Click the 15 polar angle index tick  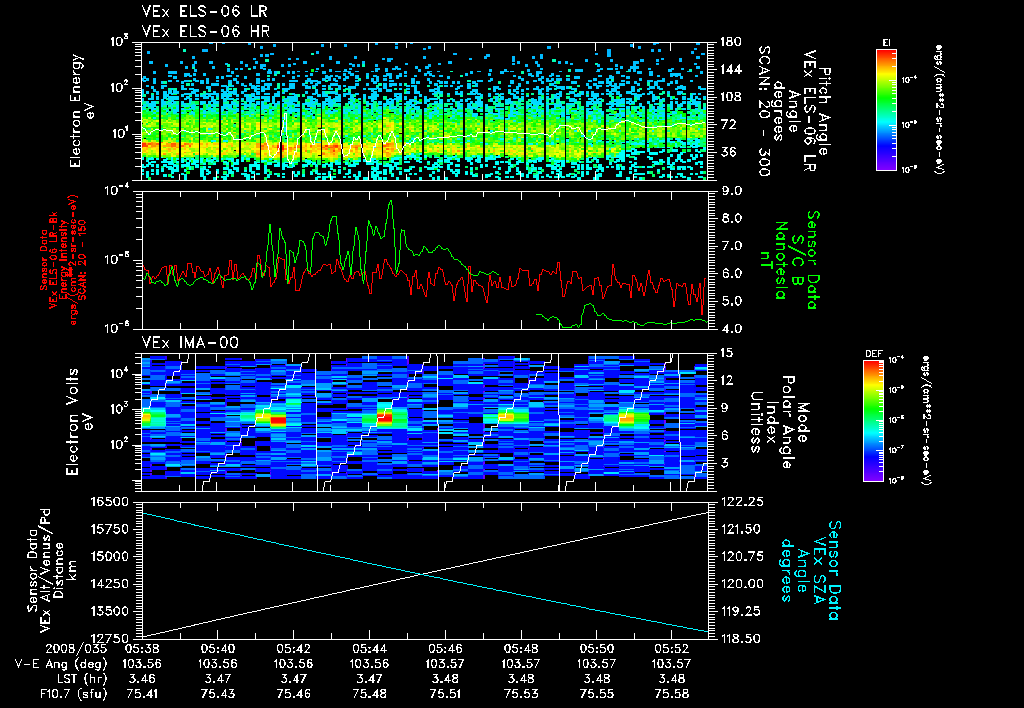726,353
